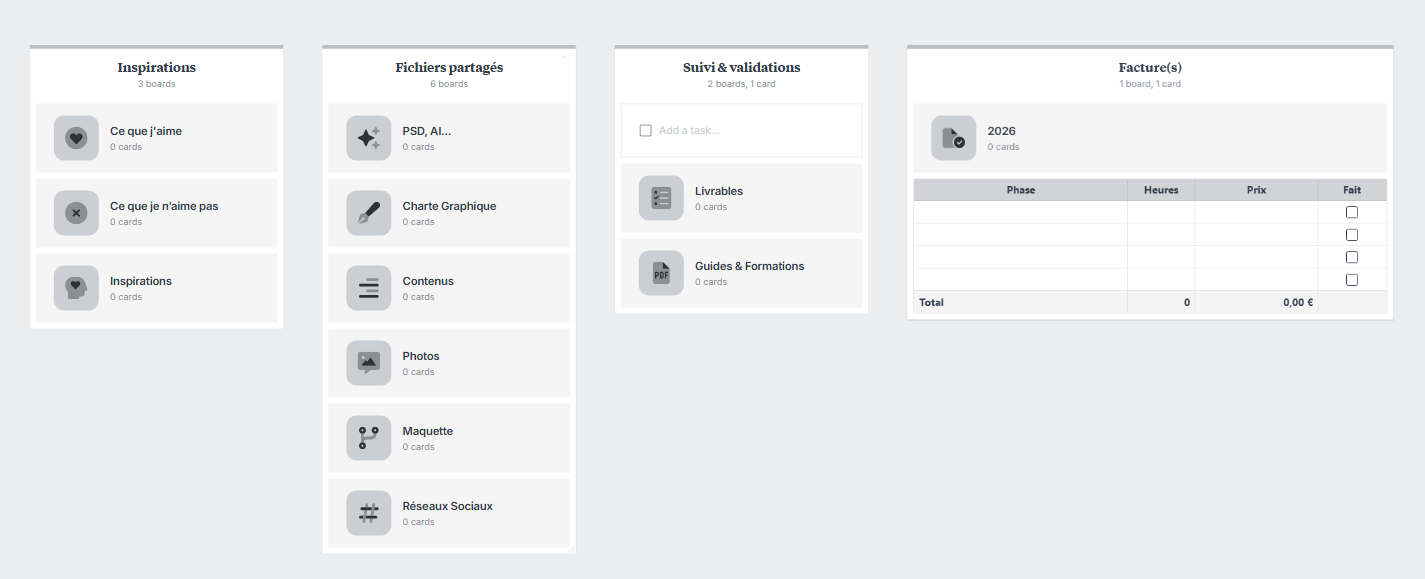Select the Fichiers partagés column title
1425x579 pixels.
449,68
